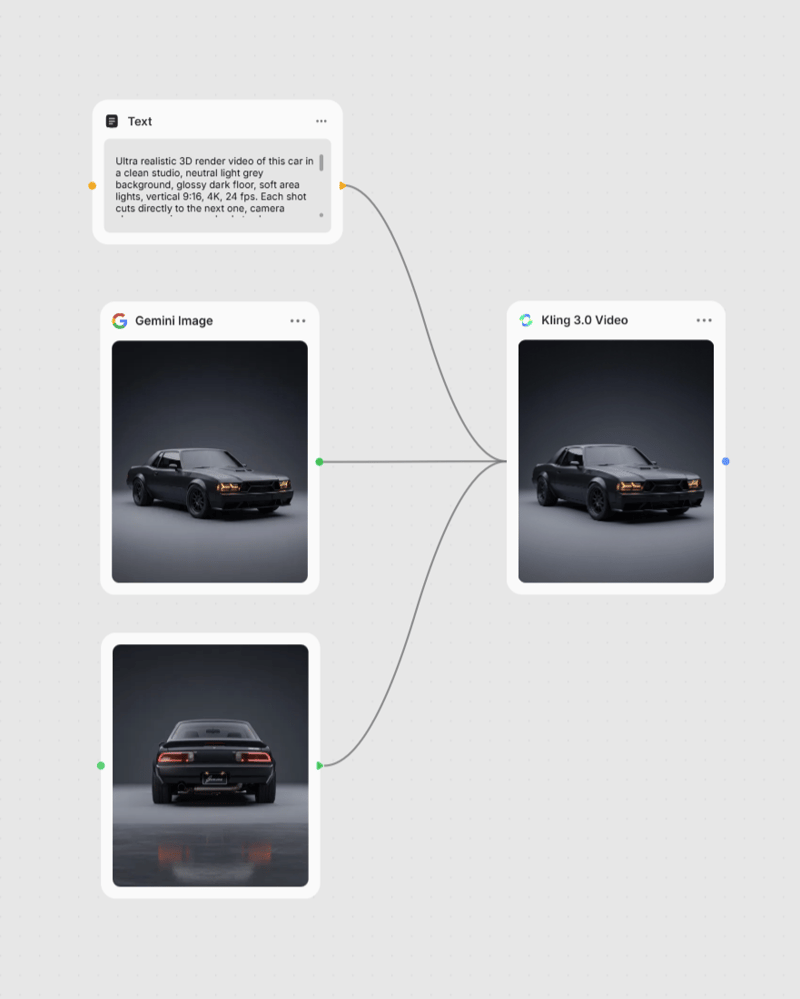Click the "Gemini Image" node title

[x=174, y=320]
